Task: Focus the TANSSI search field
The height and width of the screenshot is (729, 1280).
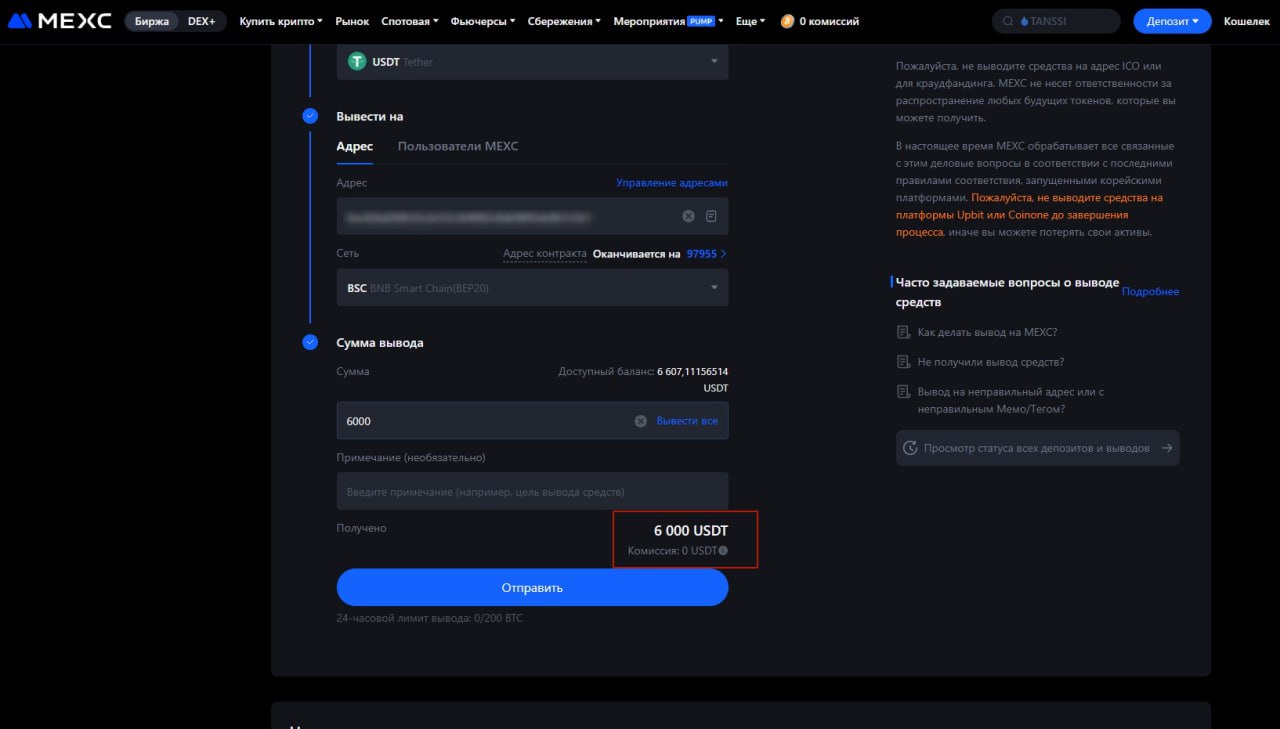Action: pos(1056,21)
